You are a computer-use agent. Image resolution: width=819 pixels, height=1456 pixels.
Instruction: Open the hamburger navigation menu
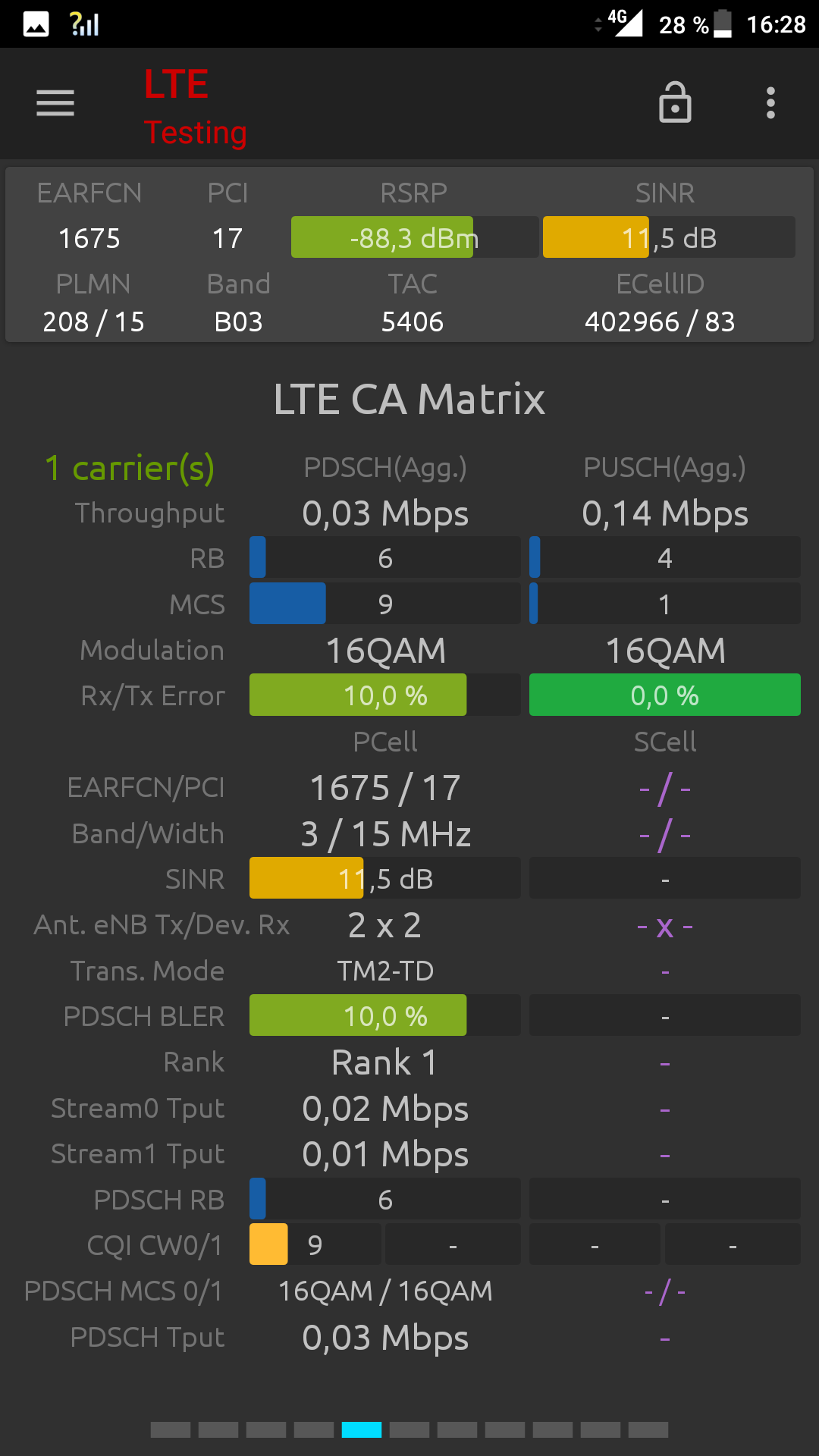point(55,103)
